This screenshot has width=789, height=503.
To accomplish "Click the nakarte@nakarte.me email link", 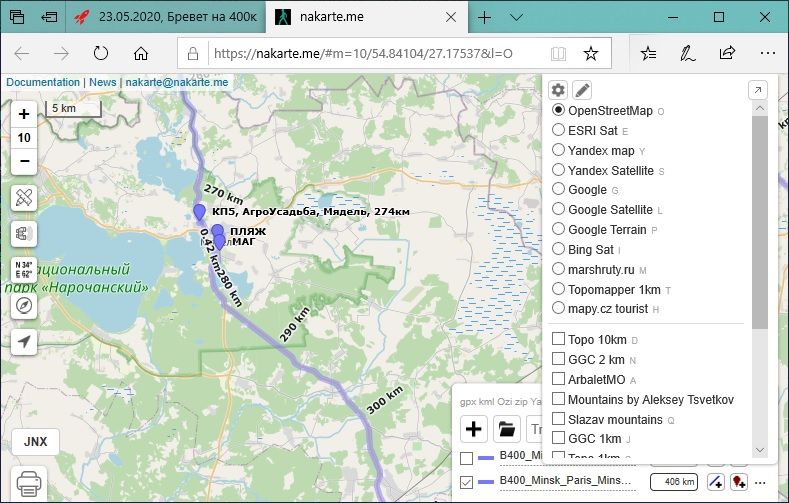I will click(177, 82).
